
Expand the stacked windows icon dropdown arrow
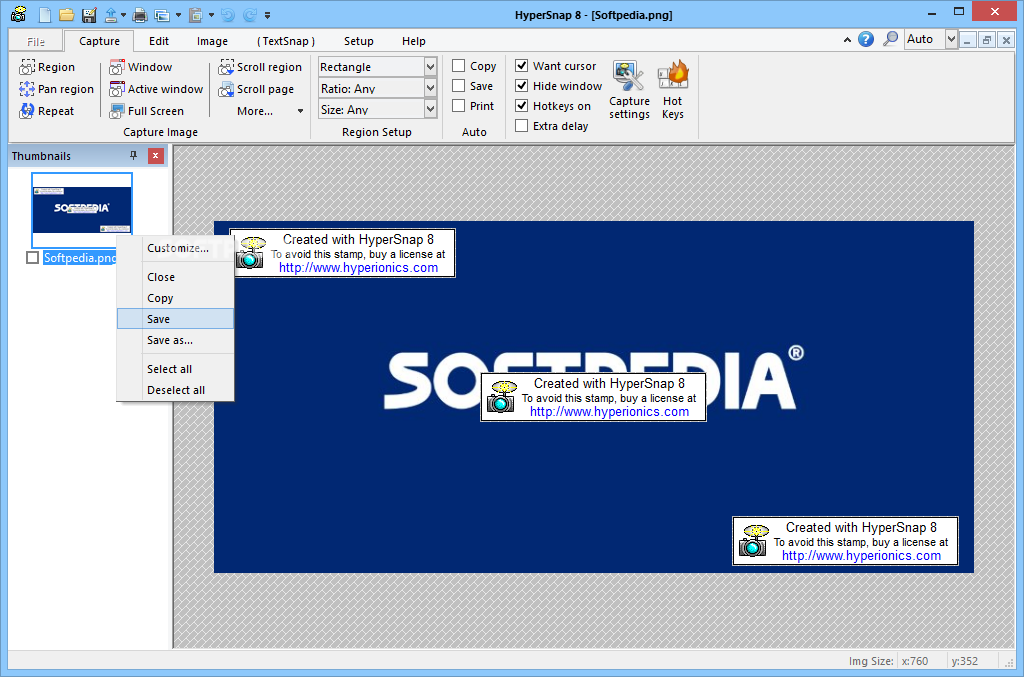coord(178,15)
